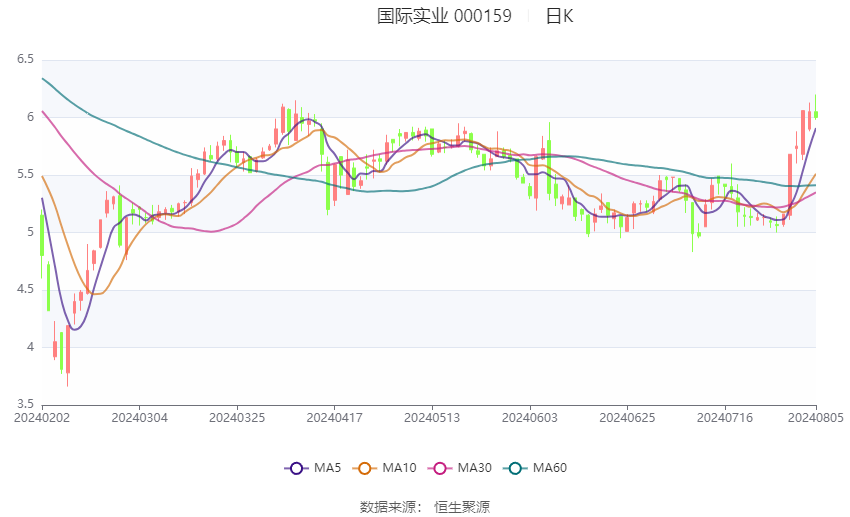Toggle the MA10 series label
This screenshot has width=850, height=517.
[400, 468]
